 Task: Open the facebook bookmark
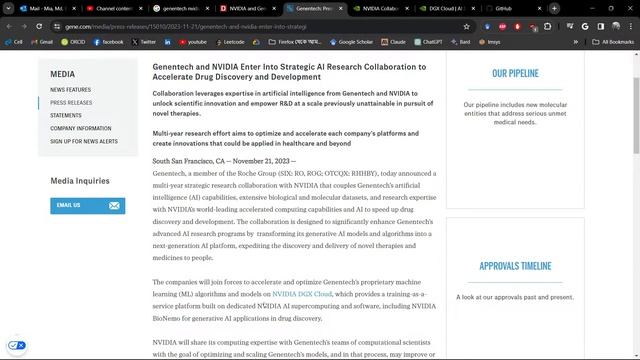pyautogui.click(x=109, y=42)
